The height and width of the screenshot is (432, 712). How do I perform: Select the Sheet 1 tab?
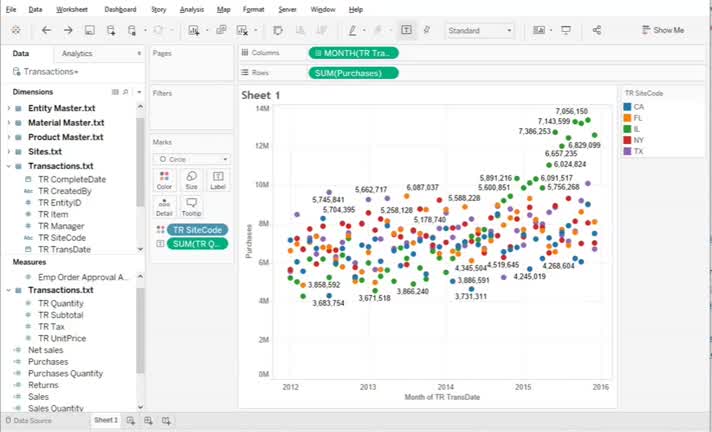pos(106,420)
